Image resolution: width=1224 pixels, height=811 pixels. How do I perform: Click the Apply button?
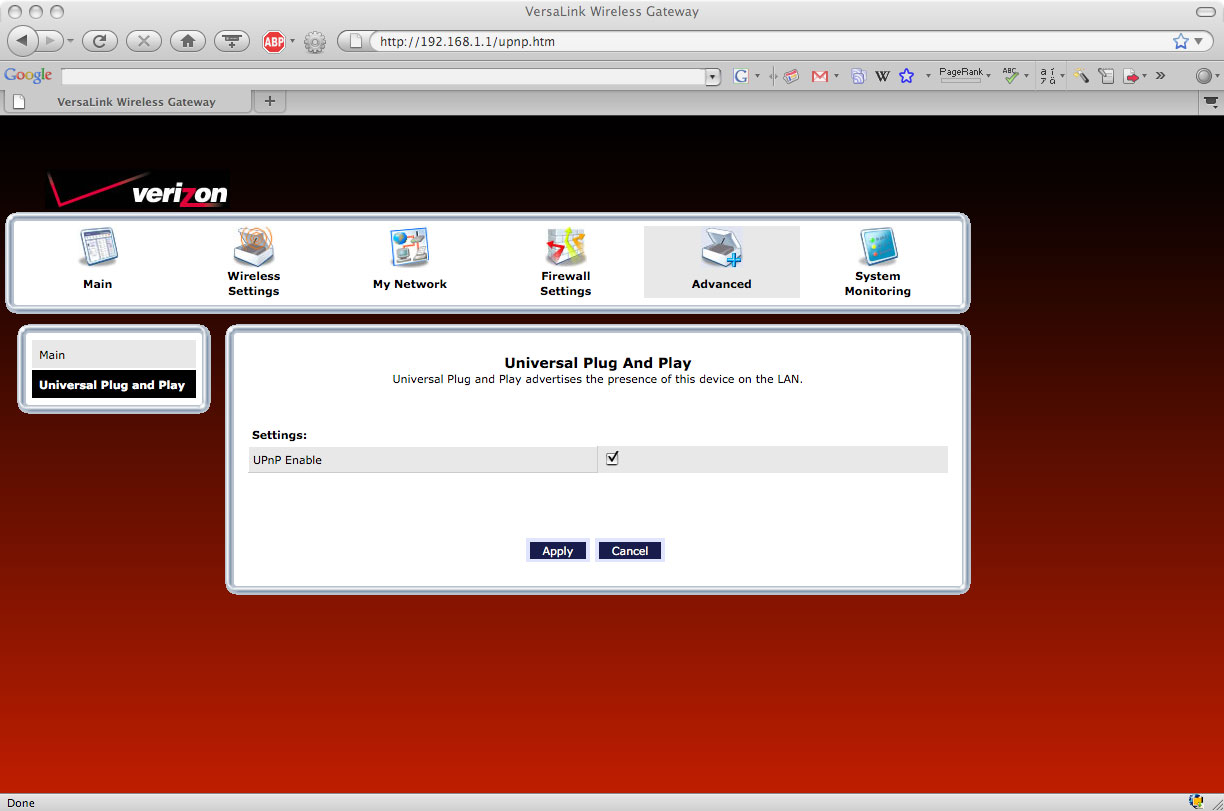[557, 551]
